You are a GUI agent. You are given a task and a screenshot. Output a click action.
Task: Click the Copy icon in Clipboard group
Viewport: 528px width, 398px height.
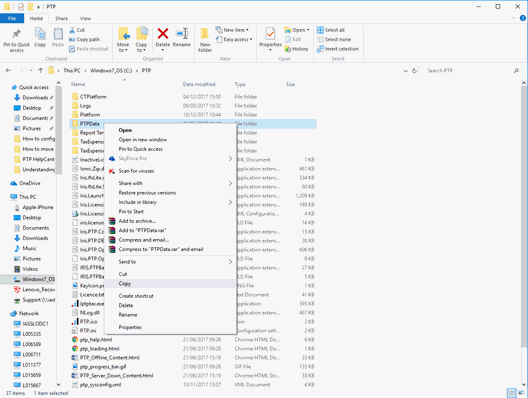coord(40,37)
